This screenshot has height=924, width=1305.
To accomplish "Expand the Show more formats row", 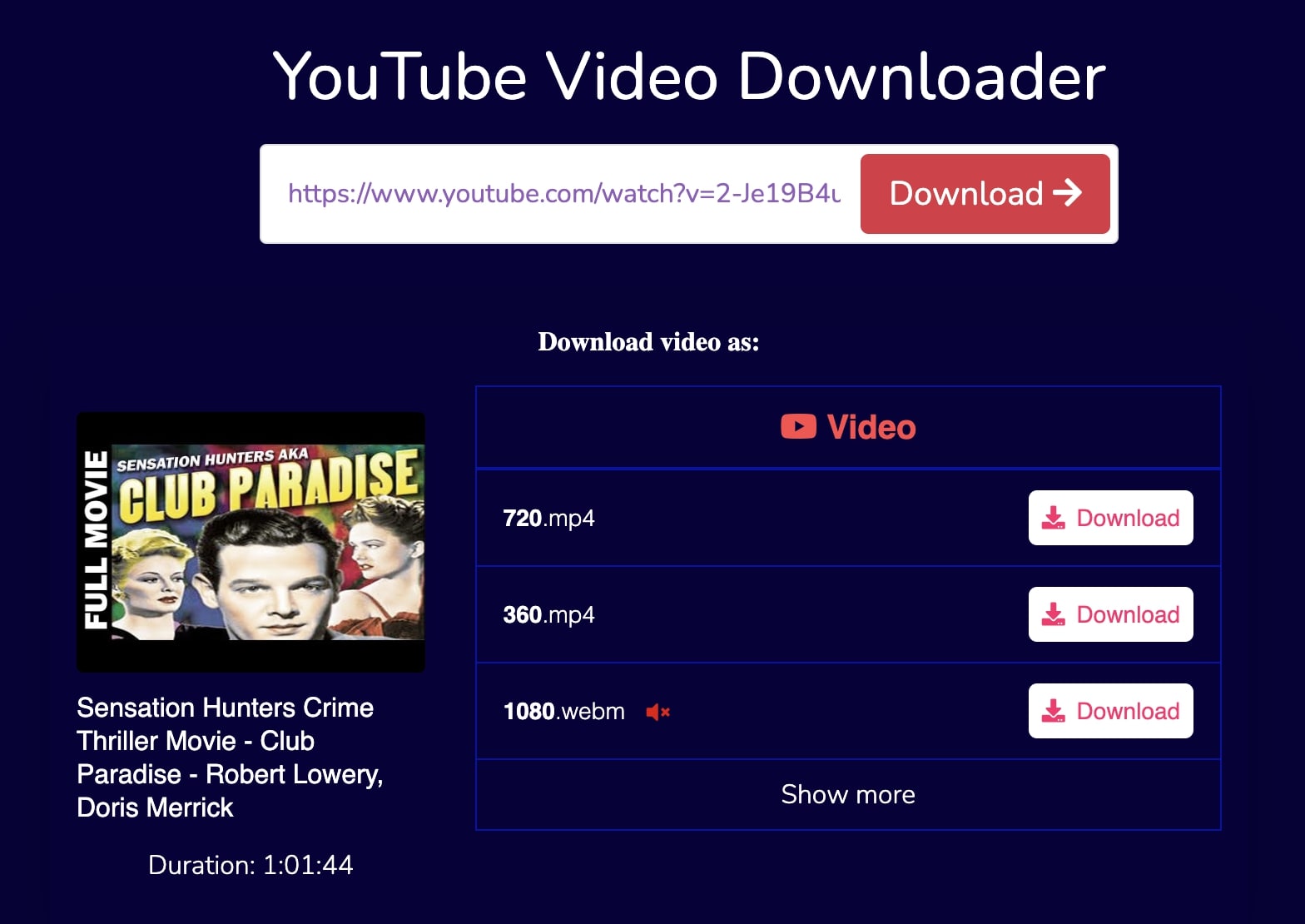I will point(848,794).
